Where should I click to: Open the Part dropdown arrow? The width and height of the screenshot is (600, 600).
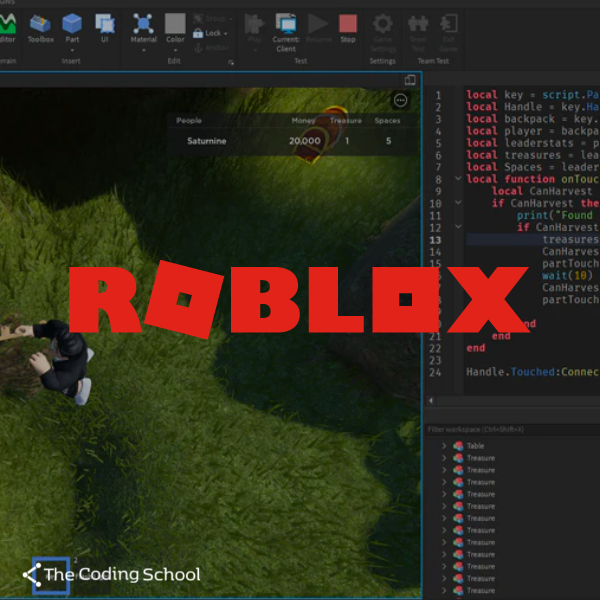[72, 50]
